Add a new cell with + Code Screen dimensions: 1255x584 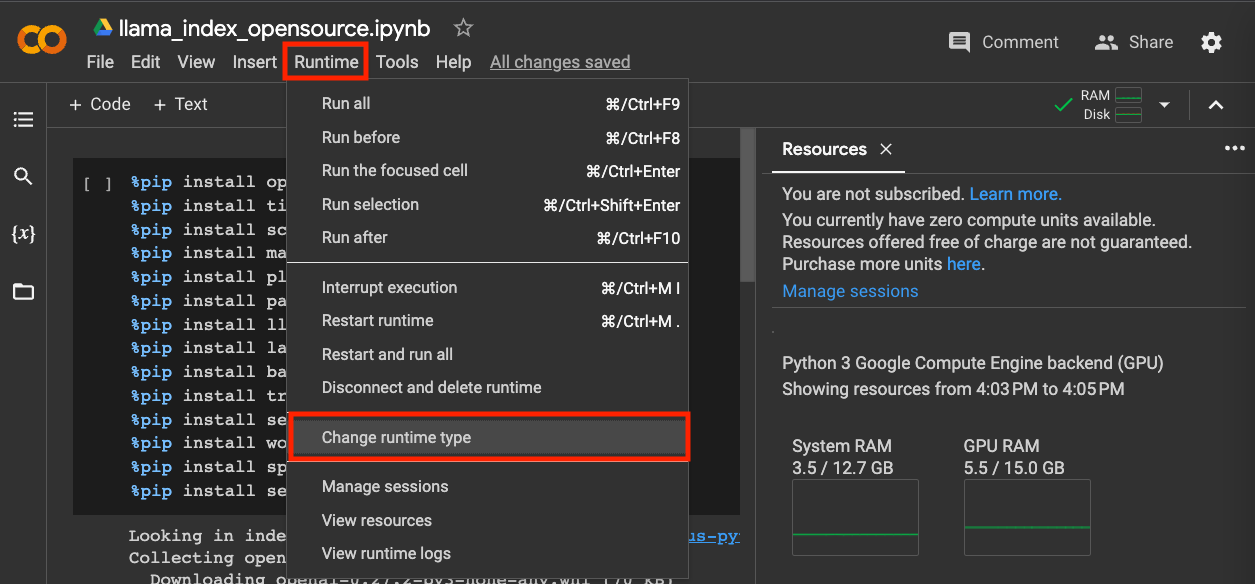pos(100,104)
